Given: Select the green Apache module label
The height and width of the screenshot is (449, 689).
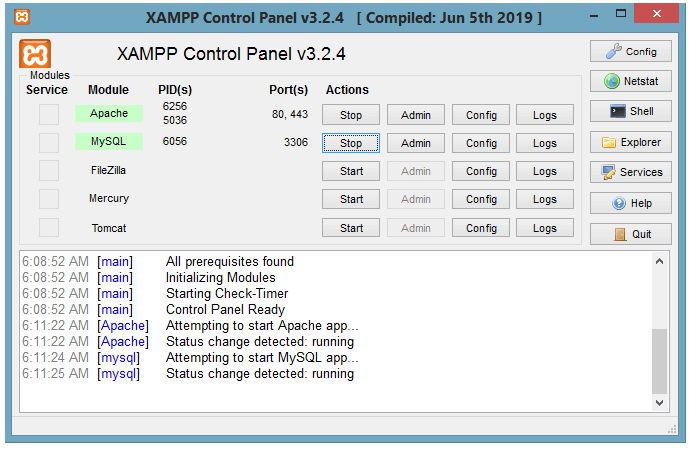Looking at the screenshot, I should point(109,113).
